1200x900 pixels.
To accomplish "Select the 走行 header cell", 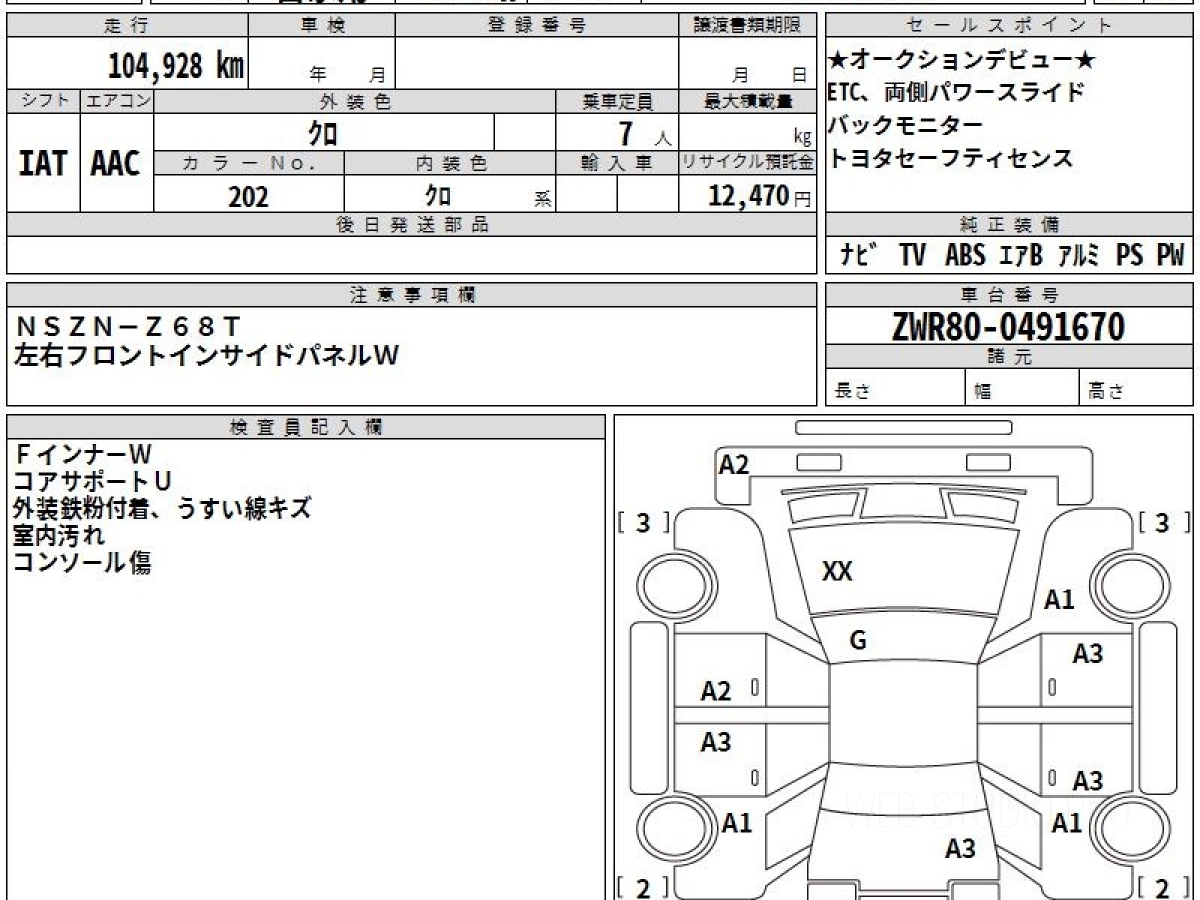I will 127,26.
